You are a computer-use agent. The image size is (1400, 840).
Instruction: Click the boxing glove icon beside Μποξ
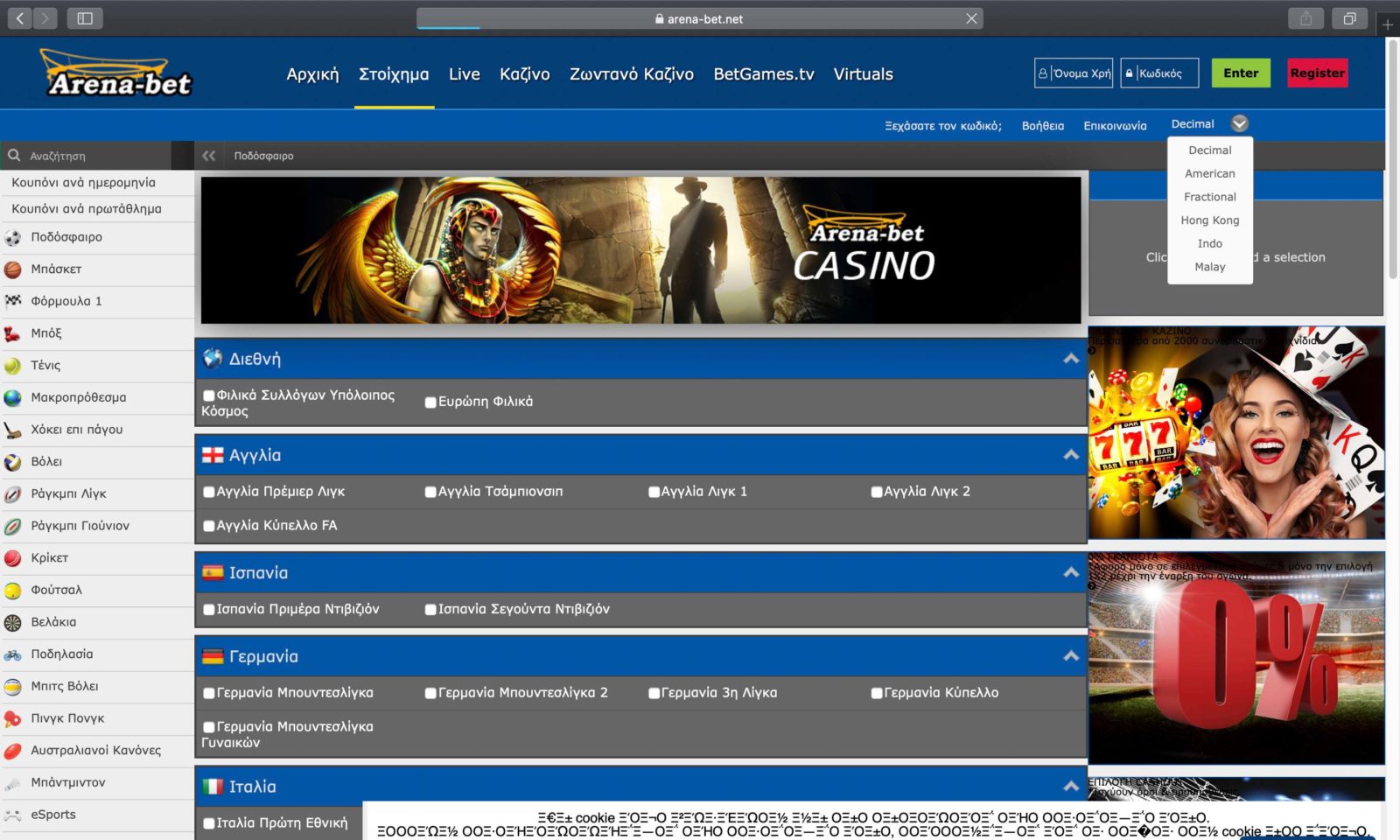click(13, 333)
